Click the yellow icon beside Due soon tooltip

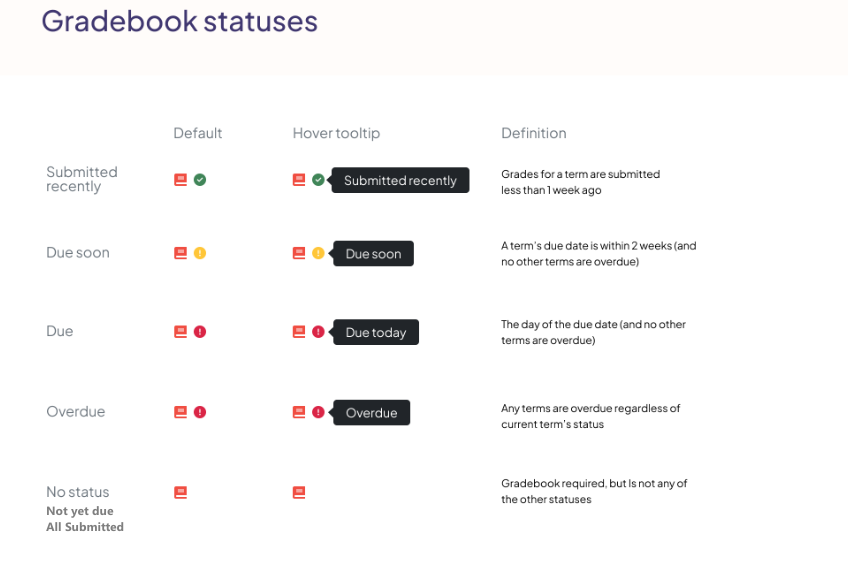coord(318,253)
